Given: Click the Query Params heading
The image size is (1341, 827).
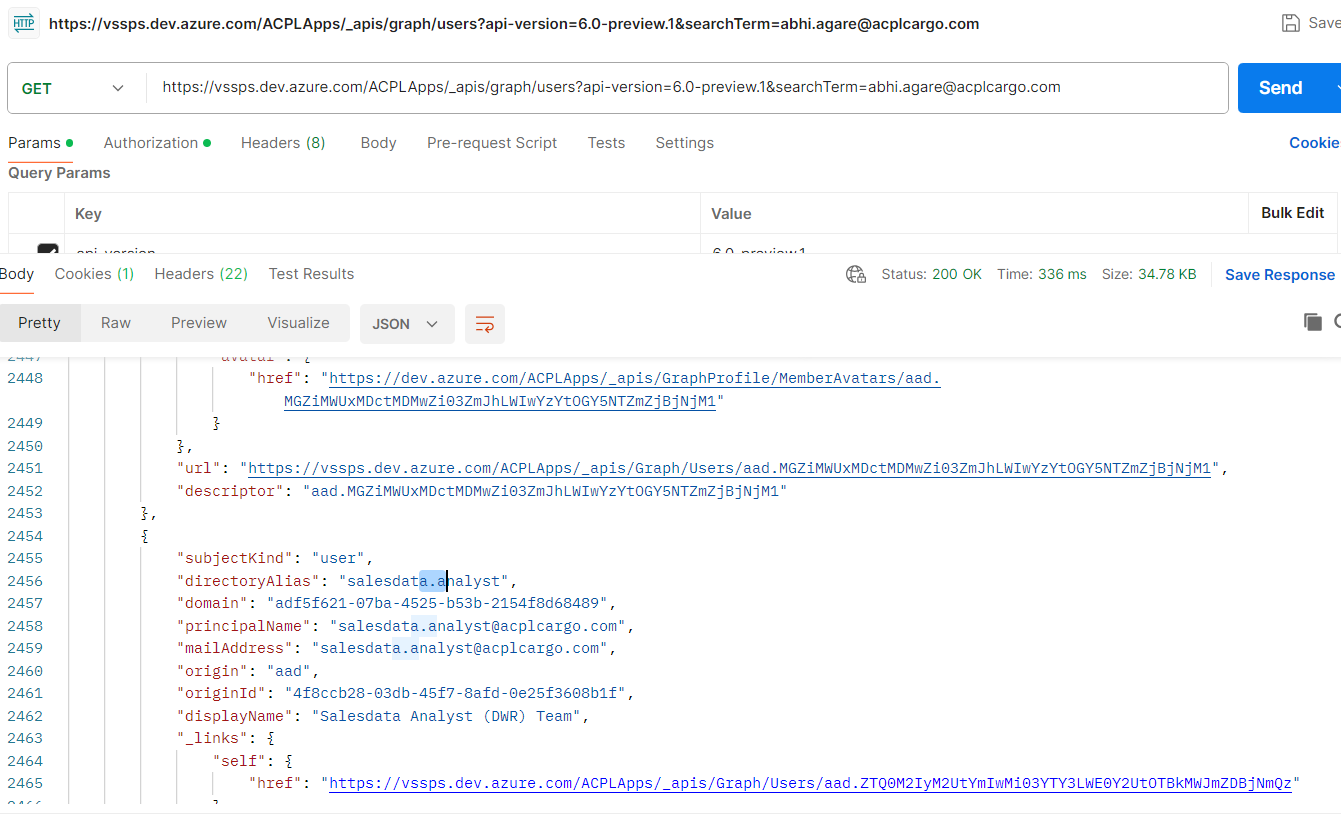Looking at the screenshot, I should [x=59, y=173].
